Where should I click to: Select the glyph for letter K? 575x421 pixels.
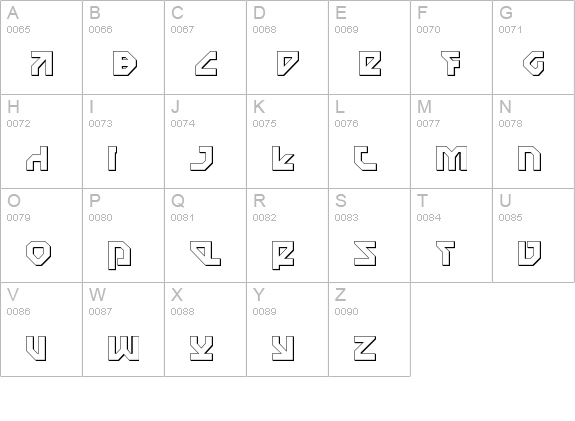(283, 158)
